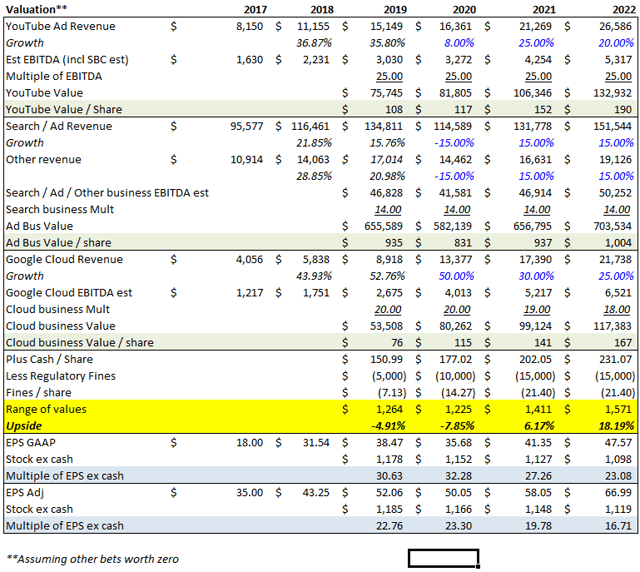Screen dimensions: 640x572
Task: Select the empty outlined cell below the table
Action: point(443,558)
